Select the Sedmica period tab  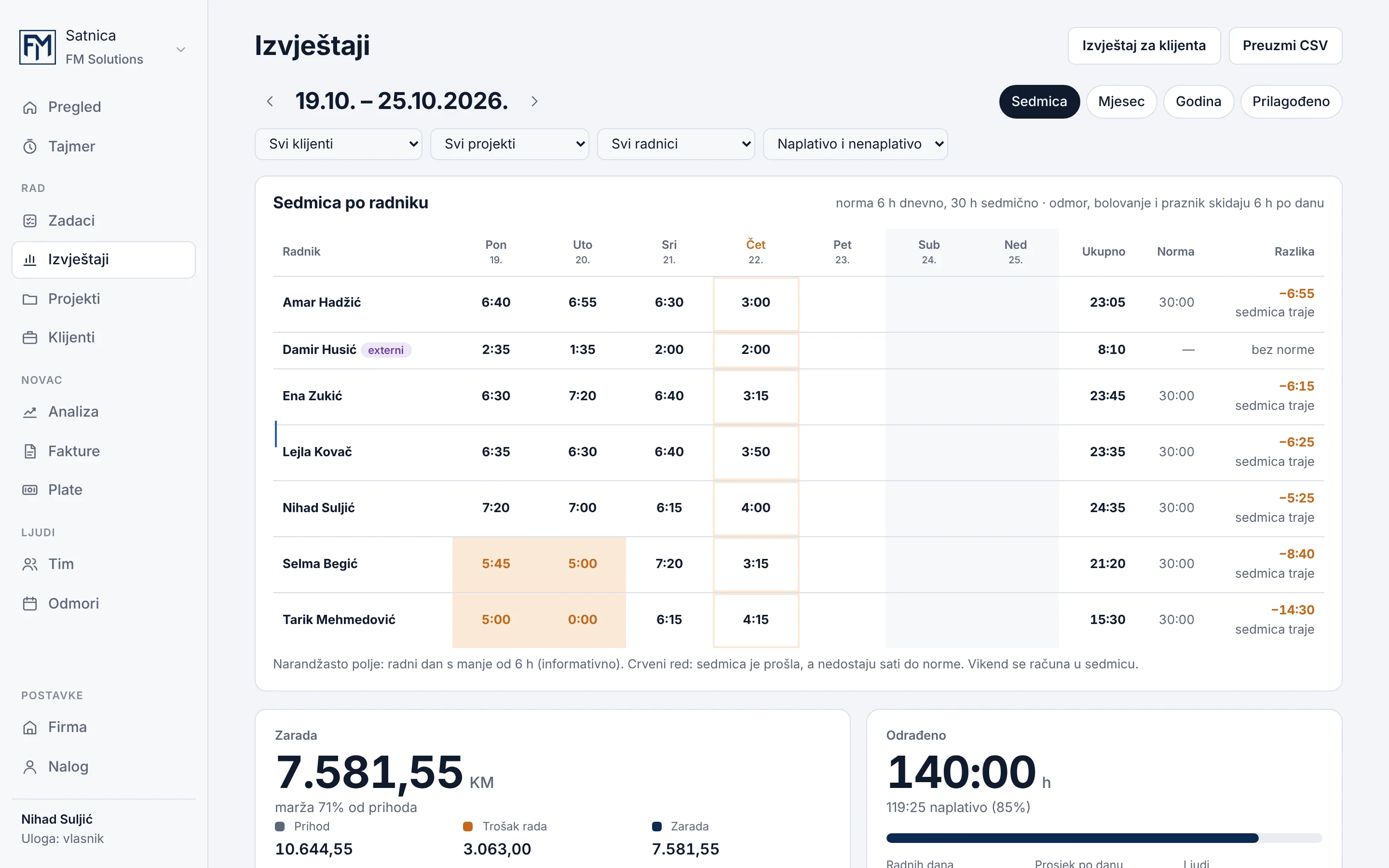point(1039,102)
